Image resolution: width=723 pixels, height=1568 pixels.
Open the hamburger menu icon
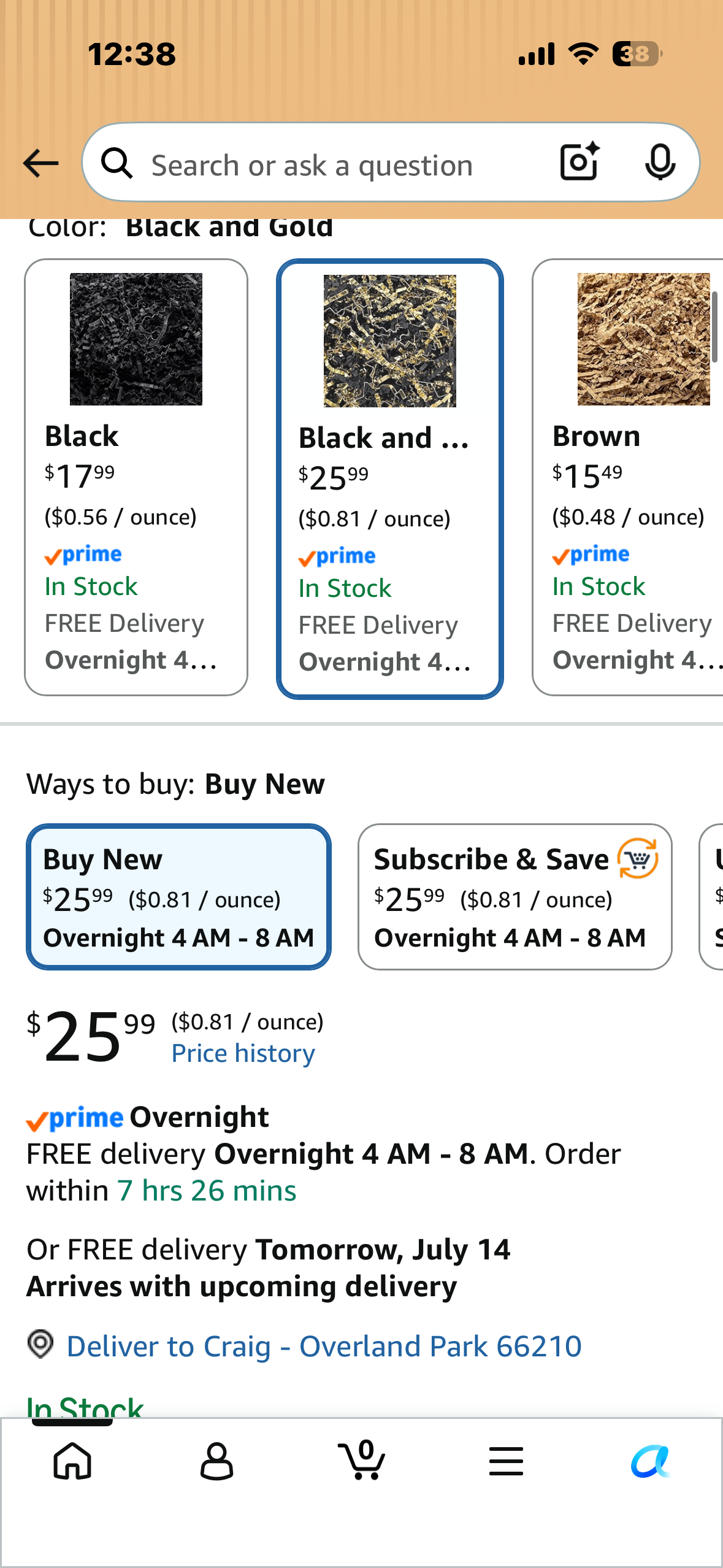(x=506, y=1461)
